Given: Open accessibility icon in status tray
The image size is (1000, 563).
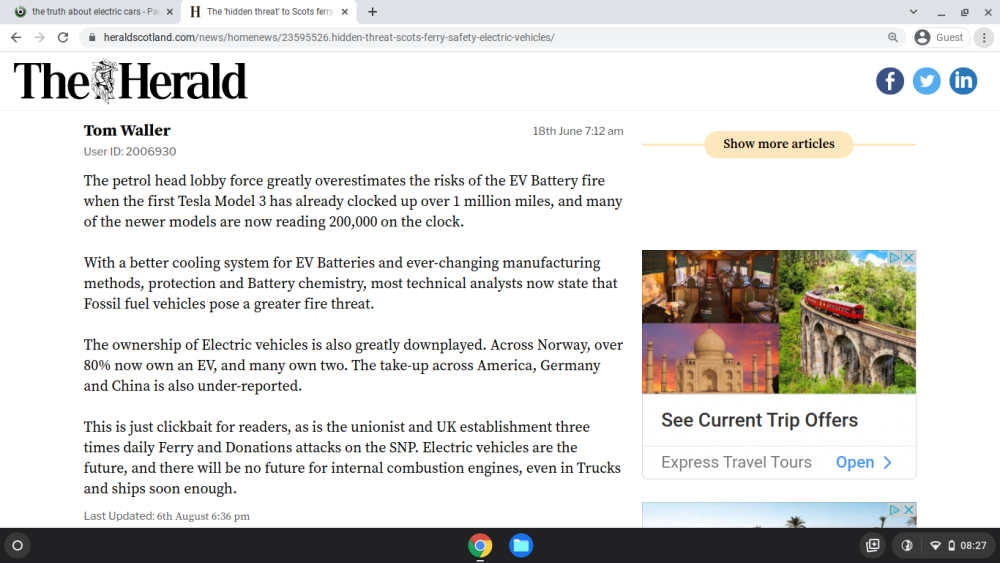Looking at the screenshot, I should coord(906,546).
